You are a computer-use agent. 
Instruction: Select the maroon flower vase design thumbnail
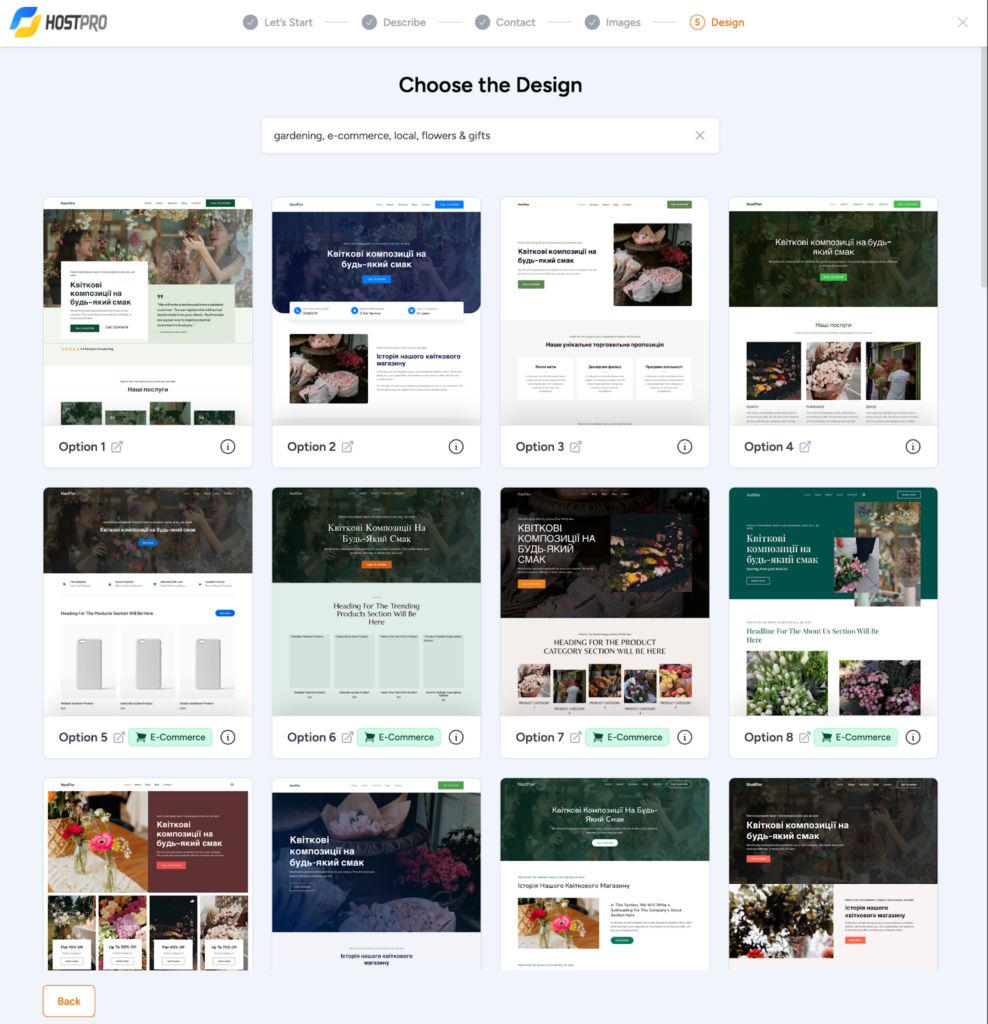coord(148,874)
